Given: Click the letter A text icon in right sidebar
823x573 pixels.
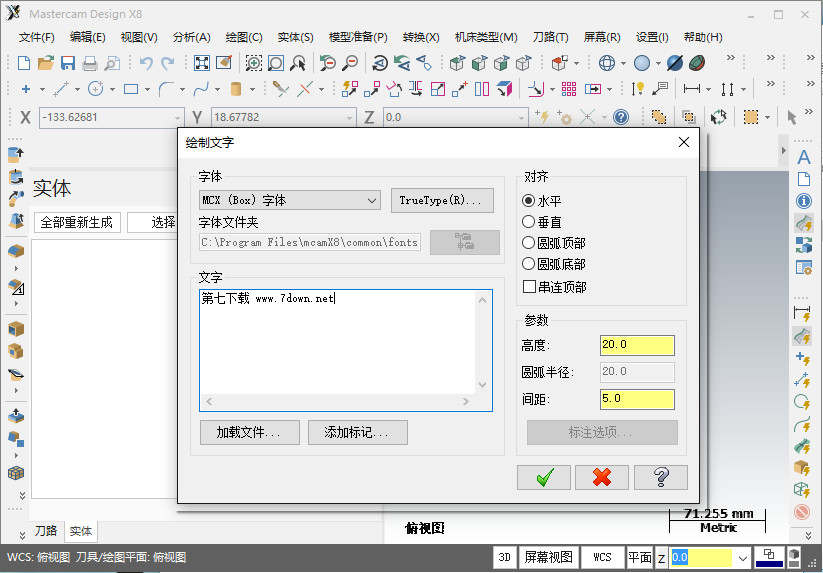Looking at the screenshot, I should [804, 157].
